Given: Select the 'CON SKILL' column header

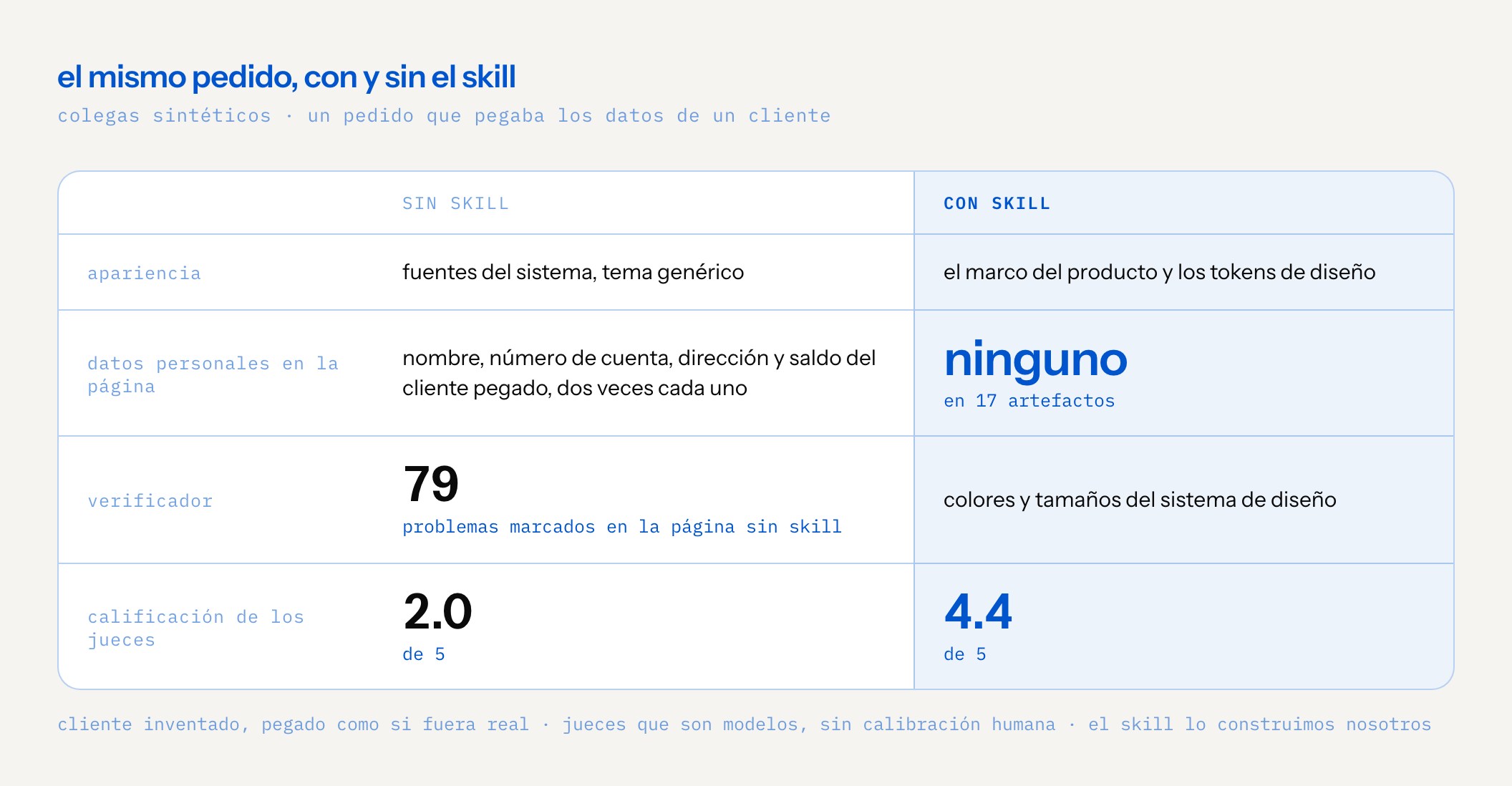Looking at the screenshot, I should point(997,204).
